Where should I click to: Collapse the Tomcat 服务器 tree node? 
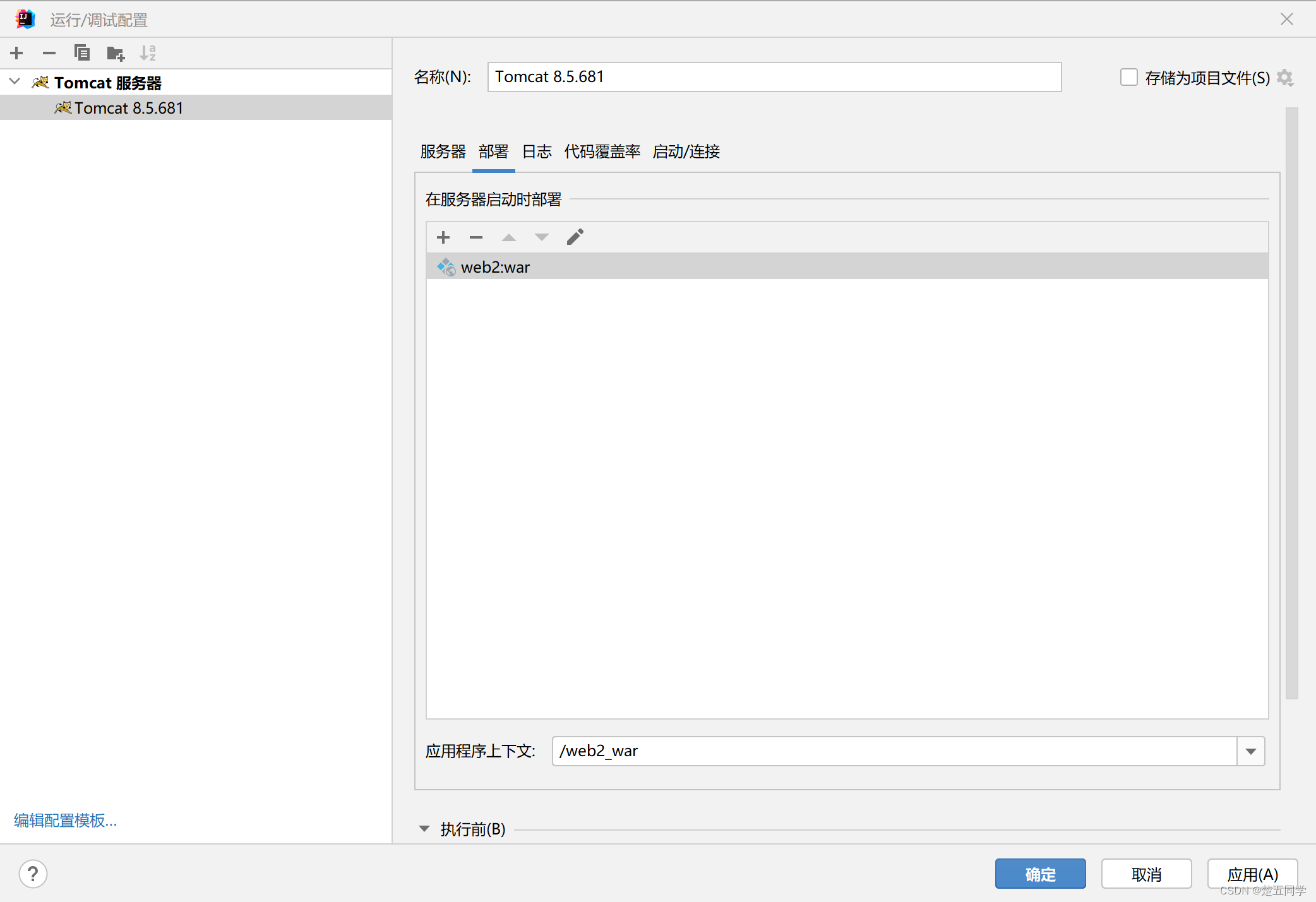[15, 82]
